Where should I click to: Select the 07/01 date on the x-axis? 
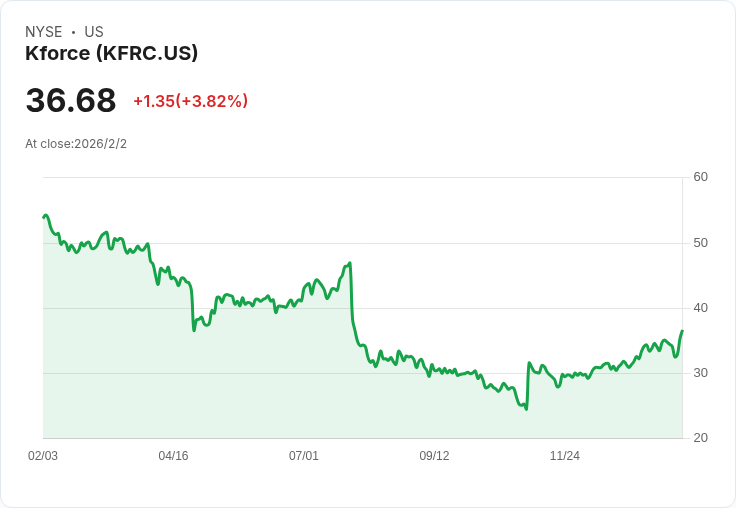point(304,456)
